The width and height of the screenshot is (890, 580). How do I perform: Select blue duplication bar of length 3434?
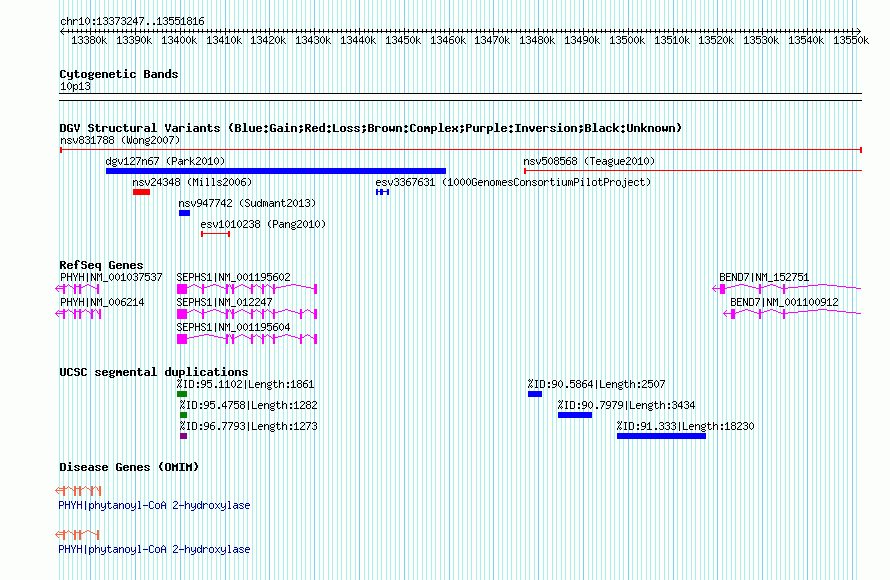click(575, 415)
